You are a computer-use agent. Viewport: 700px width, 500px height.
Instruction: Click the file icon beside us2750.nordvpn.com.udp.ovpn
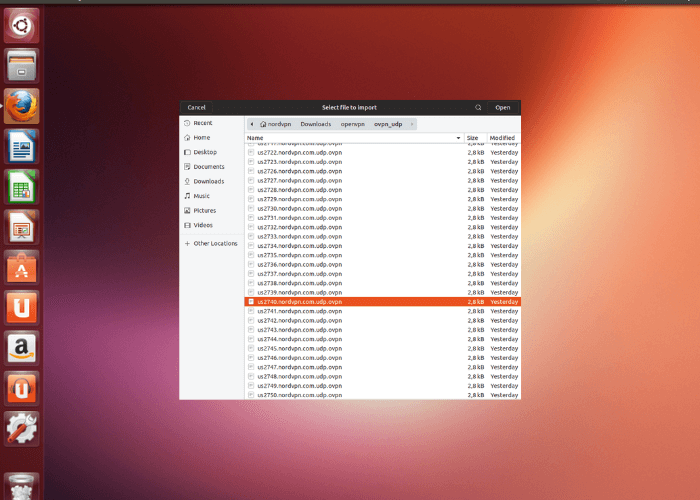tap(251, 395)
